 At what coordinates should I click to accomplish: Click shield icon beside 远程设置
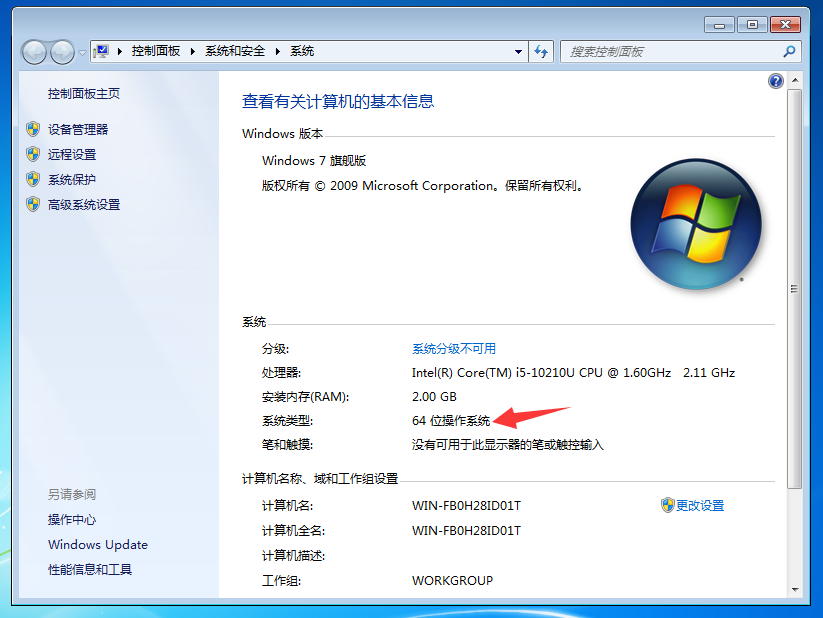pos(33,154)
